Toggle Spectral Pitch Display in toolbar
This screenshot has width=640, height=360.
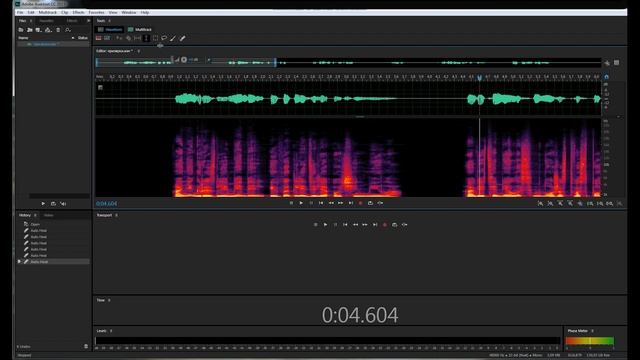[107, 38]
